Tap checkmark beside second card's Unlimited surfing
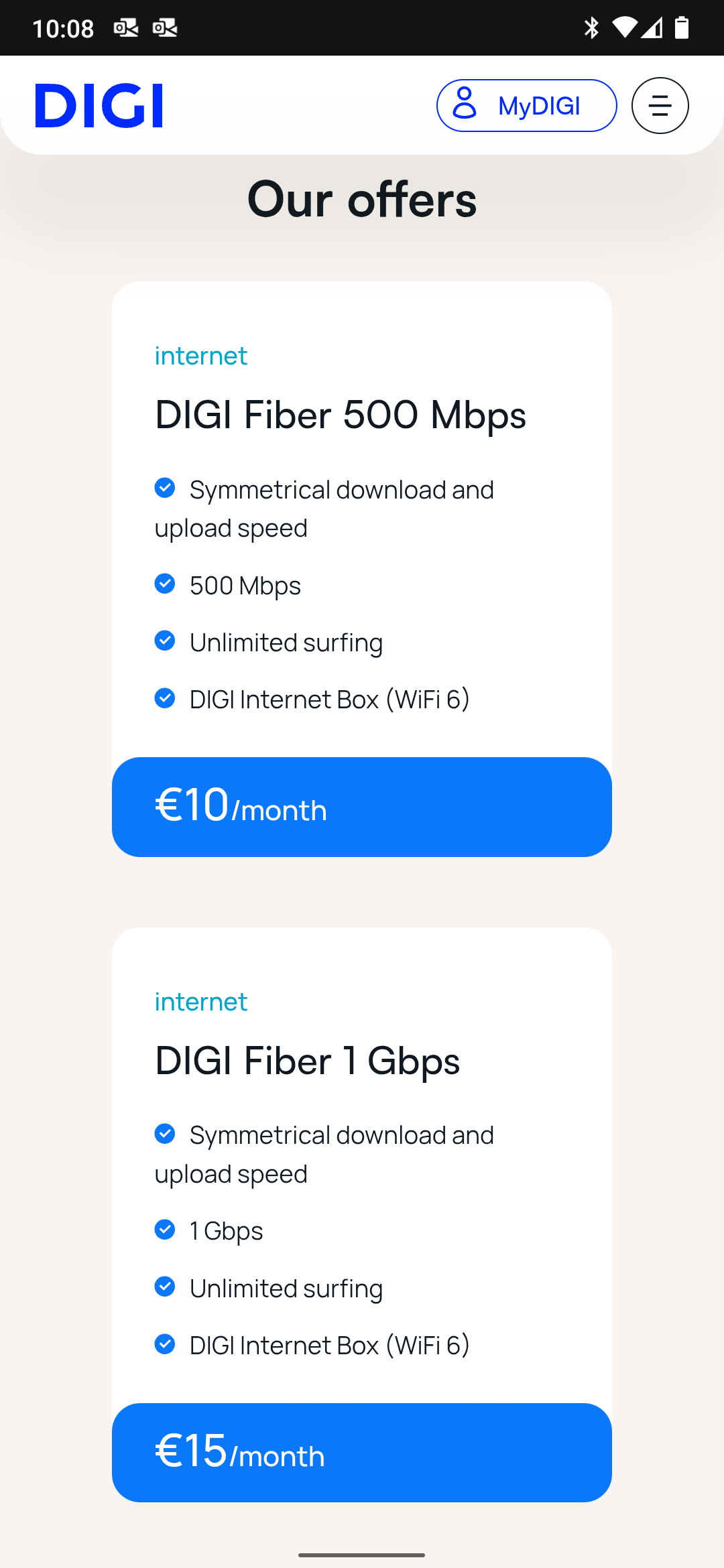 (165, 1287)
